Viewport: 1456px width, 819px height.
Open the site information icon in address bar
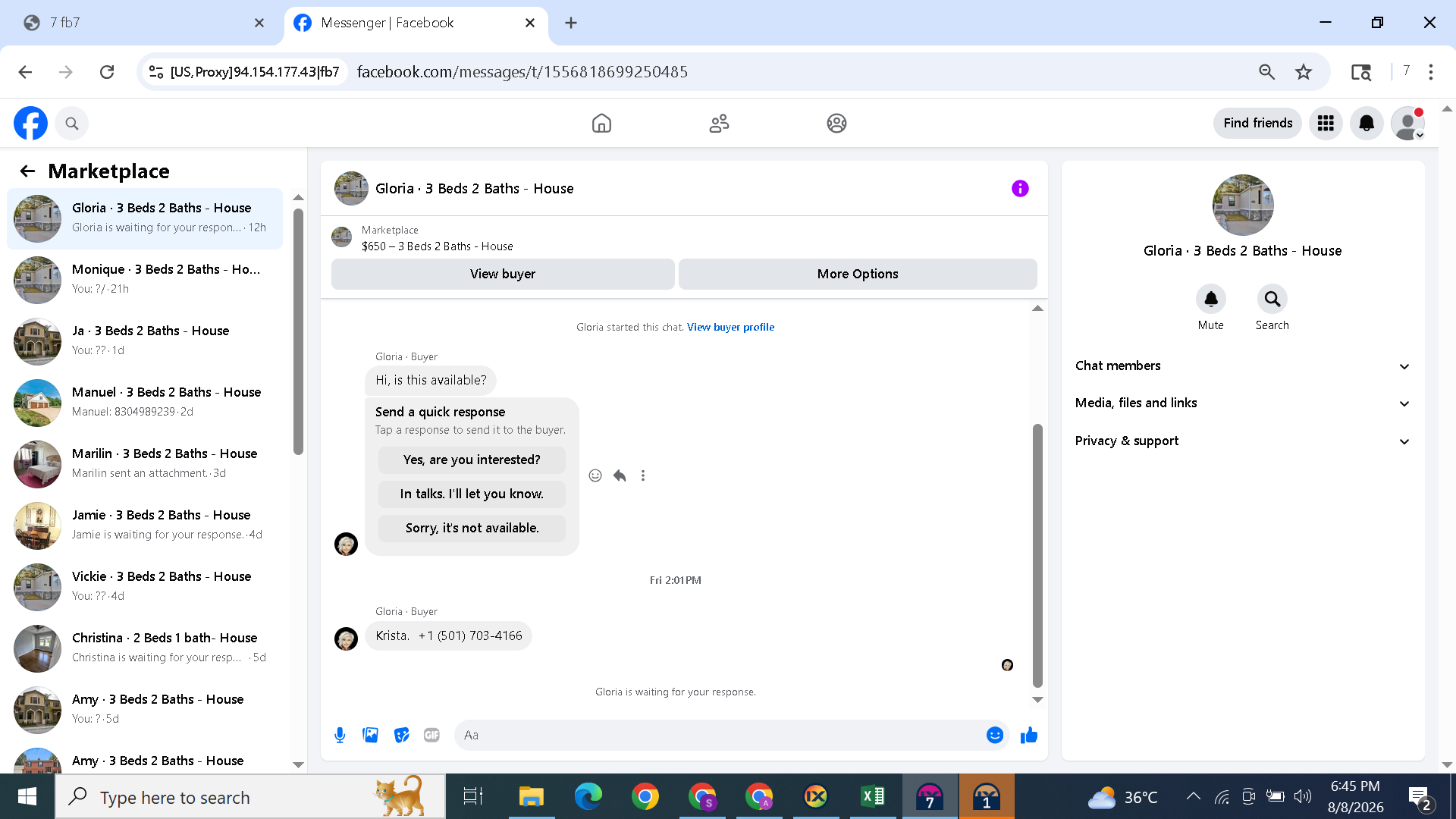(156, 72)
